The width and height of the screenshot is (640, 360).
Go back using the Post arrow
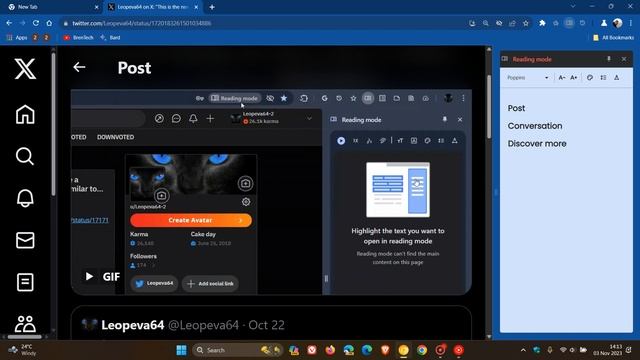pos(79,67)
